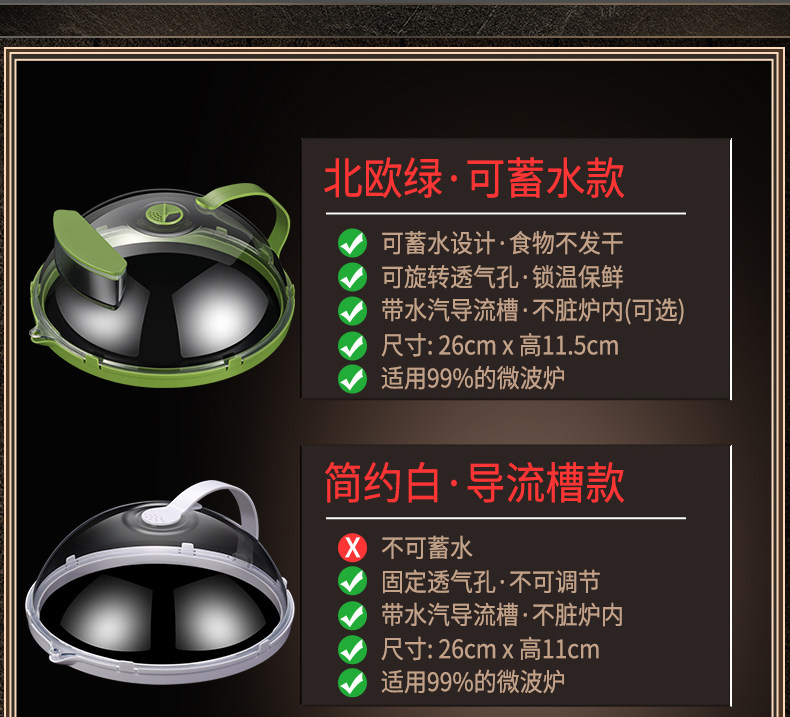Viewport: 790px width, 717px height.
Task: Click the green checkmark beside 可蓄水设计
Action: (353, 243)
